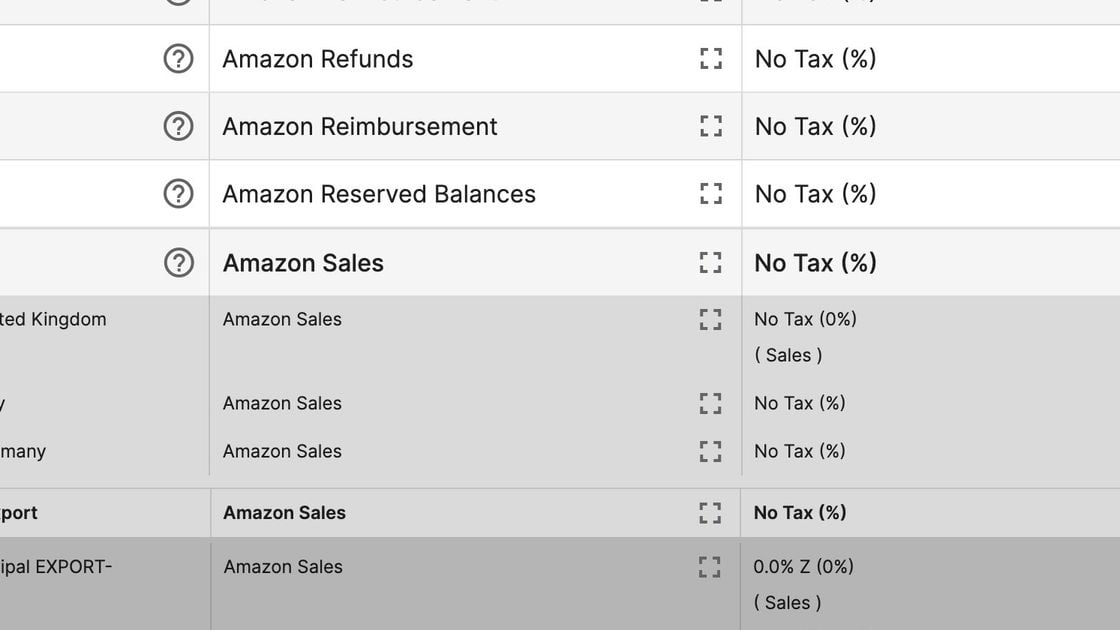Screen dimensions: 1120x630
Task: Expand the Amazon Refunds account field
Action: pos(711,59)
